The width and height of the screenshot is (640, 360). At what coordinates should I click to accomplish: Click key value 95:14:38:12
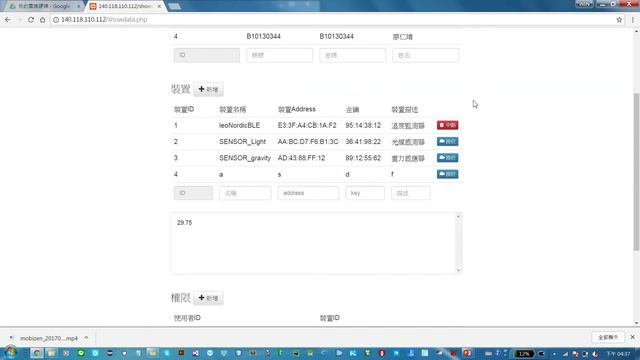pos(363,125)
